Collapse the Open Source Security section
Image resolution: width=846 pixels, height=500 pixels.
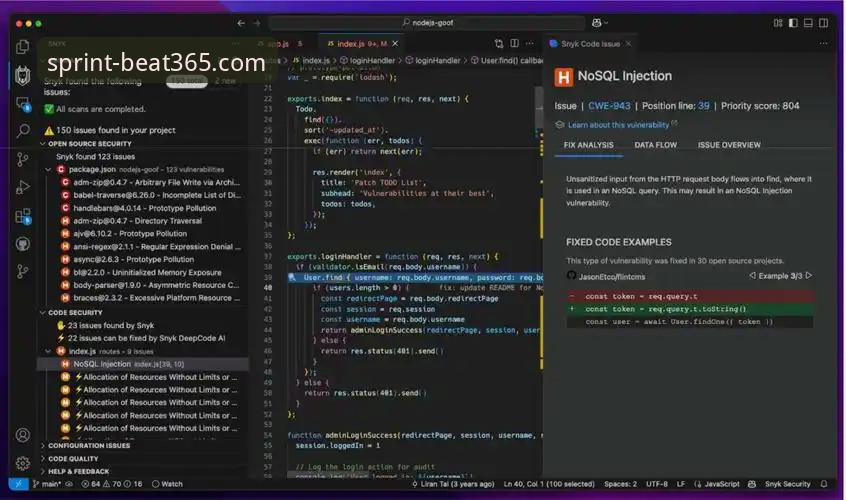point(86,144)
